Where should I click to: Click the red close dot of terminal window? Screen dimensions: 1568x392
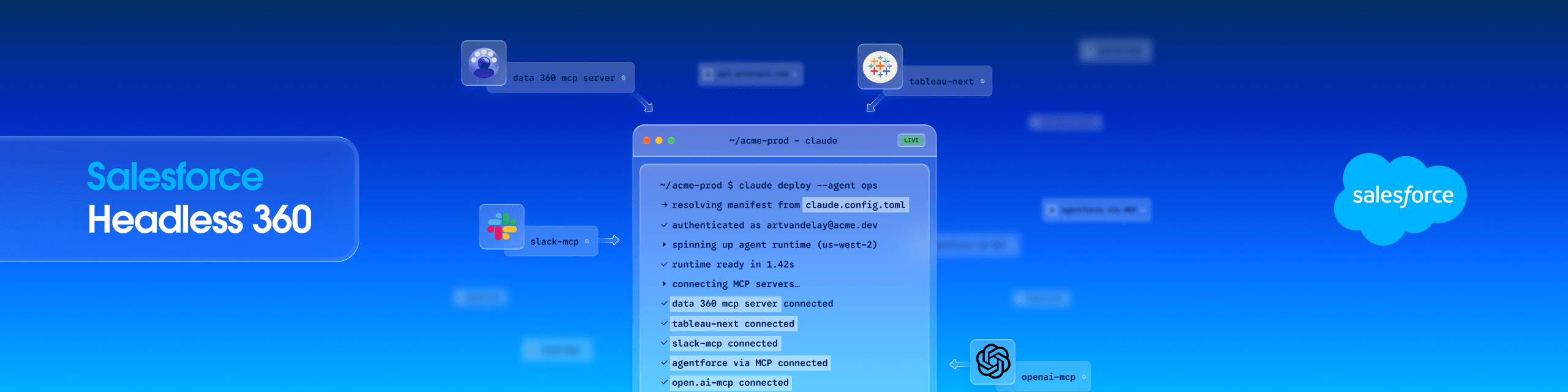[647, 140]
